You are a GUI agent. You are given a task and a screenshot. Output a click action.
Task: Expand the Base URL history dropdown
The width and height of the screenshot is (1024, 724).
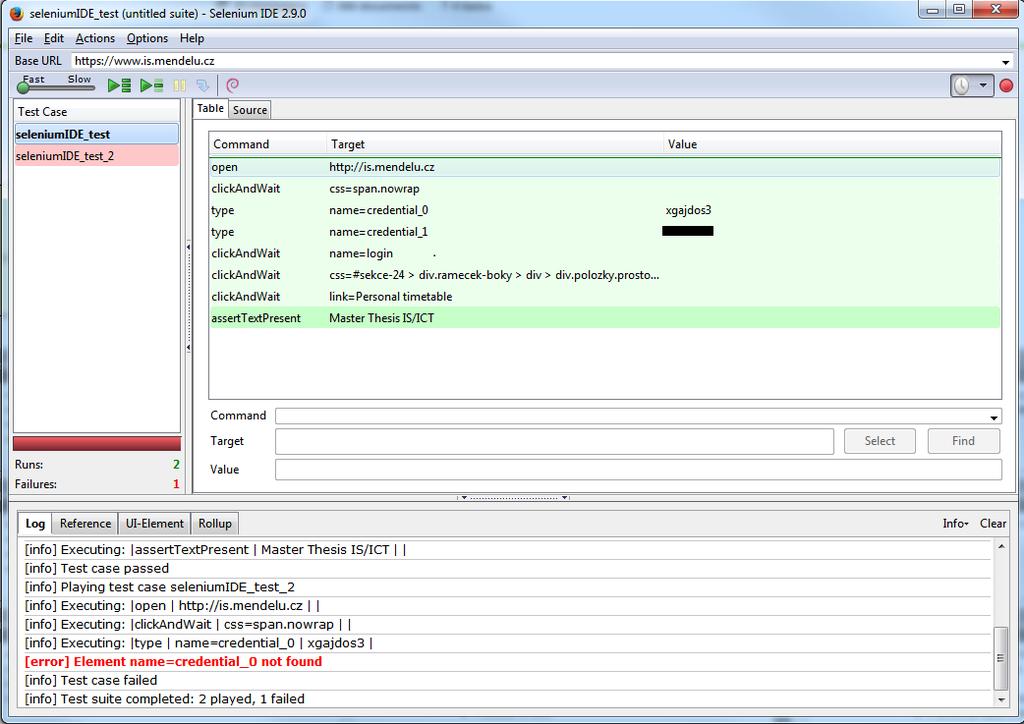tap(1006, 62)
